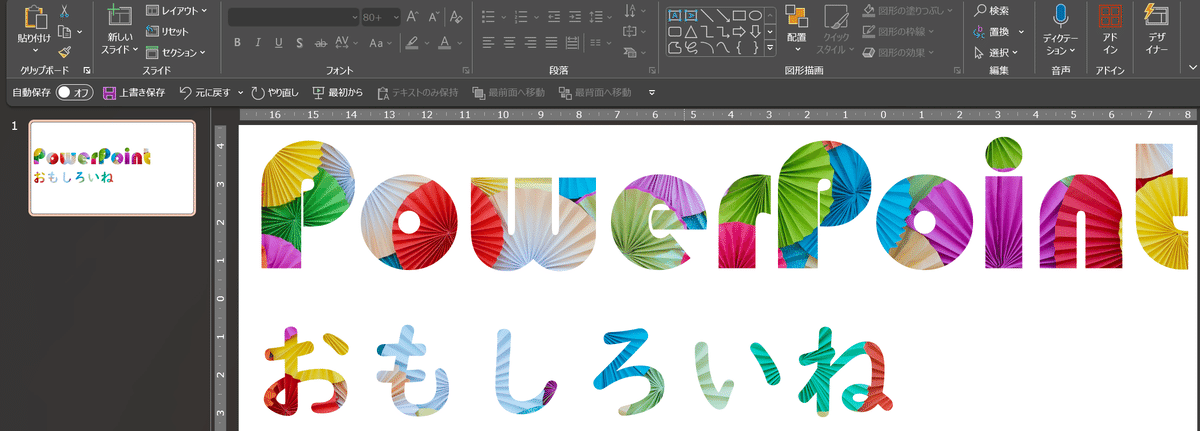
Task: Toggle italic formatting
Action: pyautogui.click(x=258, y=42)
